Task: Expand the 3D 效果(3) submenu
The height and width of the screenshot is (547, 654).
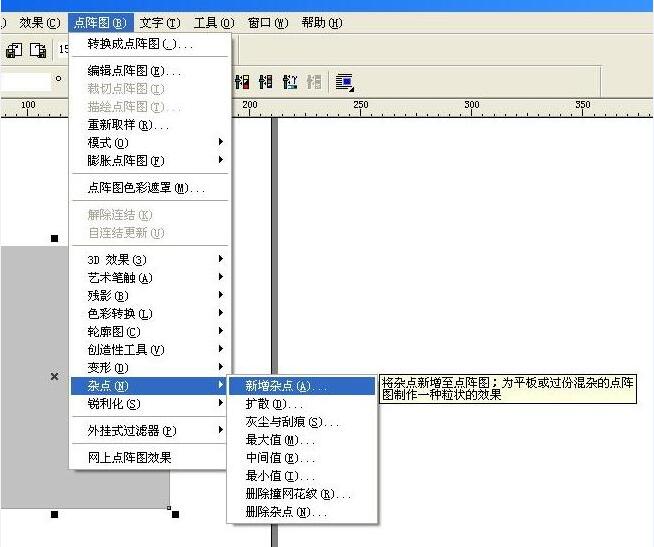Action: pos(150,260)
